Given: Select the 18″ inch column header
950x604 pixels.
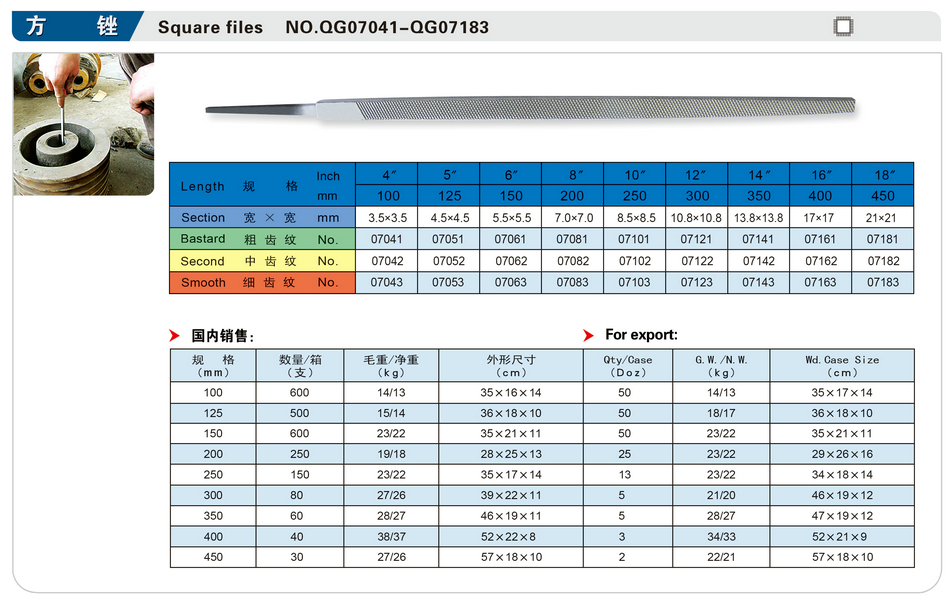Looking at the screenshot, I should (883, 174).
